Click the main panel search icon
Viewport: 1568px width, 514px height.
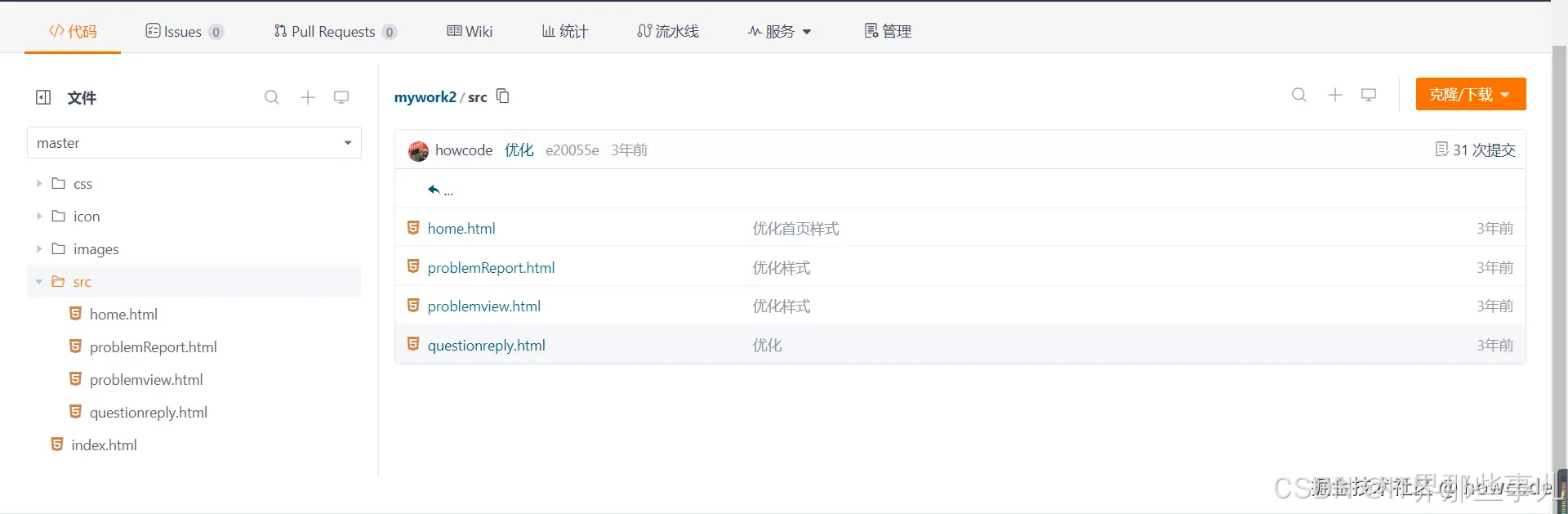click(1299, 95)
